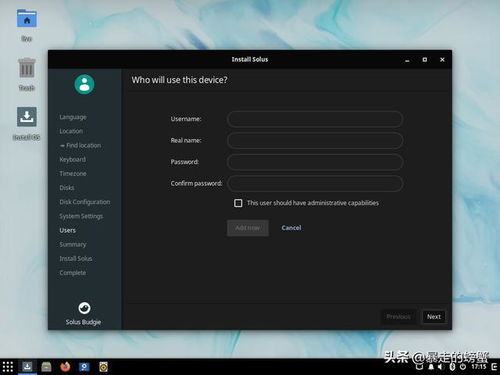Minimize the Install Solus window
Viewport: 500px width, 375px height.
coord(407,60)
